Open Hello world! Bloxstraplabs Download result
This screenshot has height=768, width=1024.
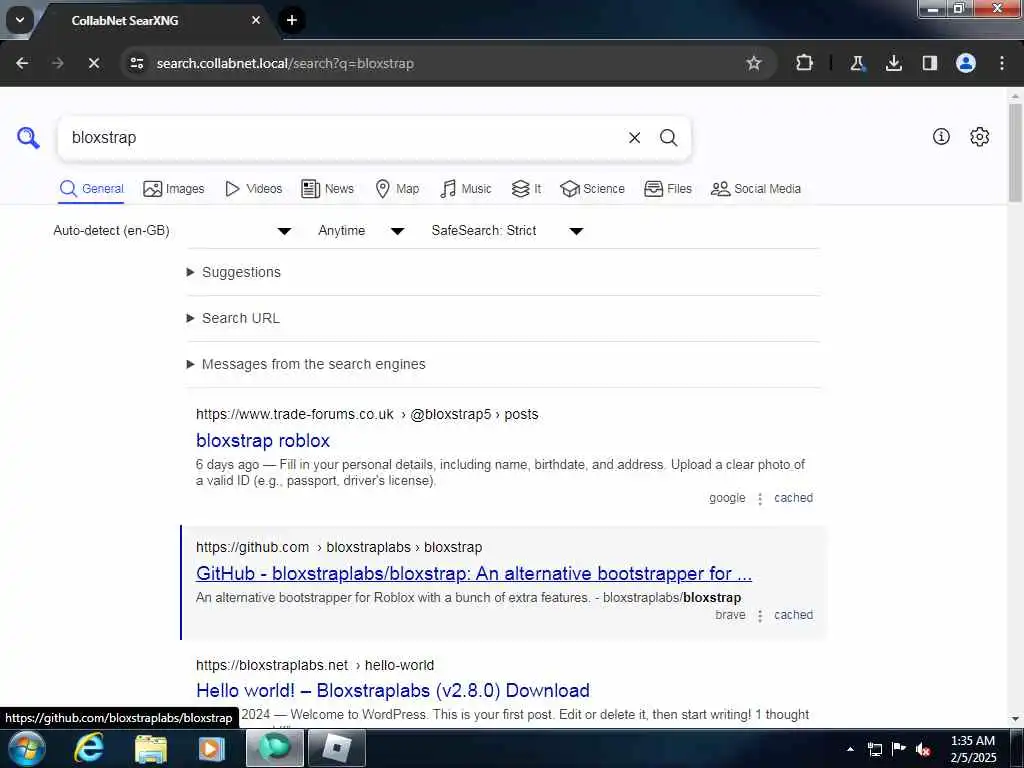point(392,691)
